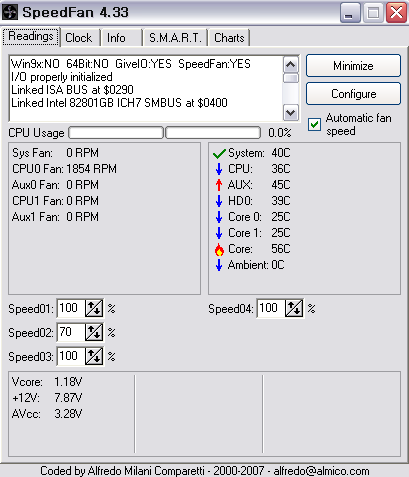Click the 'Linked Intel 82801GB ICH7 SMBUS' log line
Viewport: 409px width, 477px height.
coord(119,103)
